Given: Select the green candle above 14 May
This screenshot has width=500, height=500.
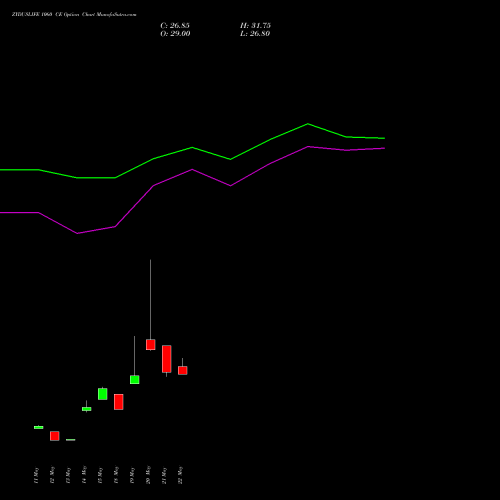Looking at the screenshot, I should coord(87,409).
